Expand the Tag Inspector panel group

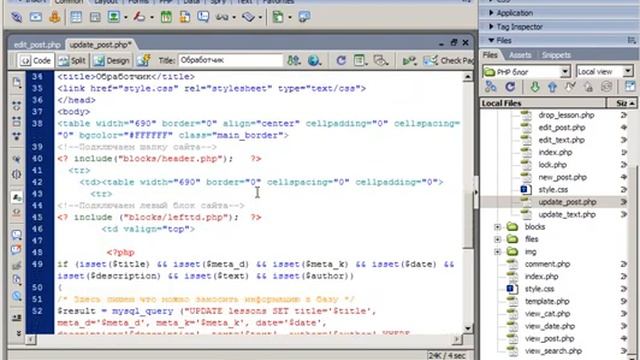pyautogui.click(x=491, y=27)
